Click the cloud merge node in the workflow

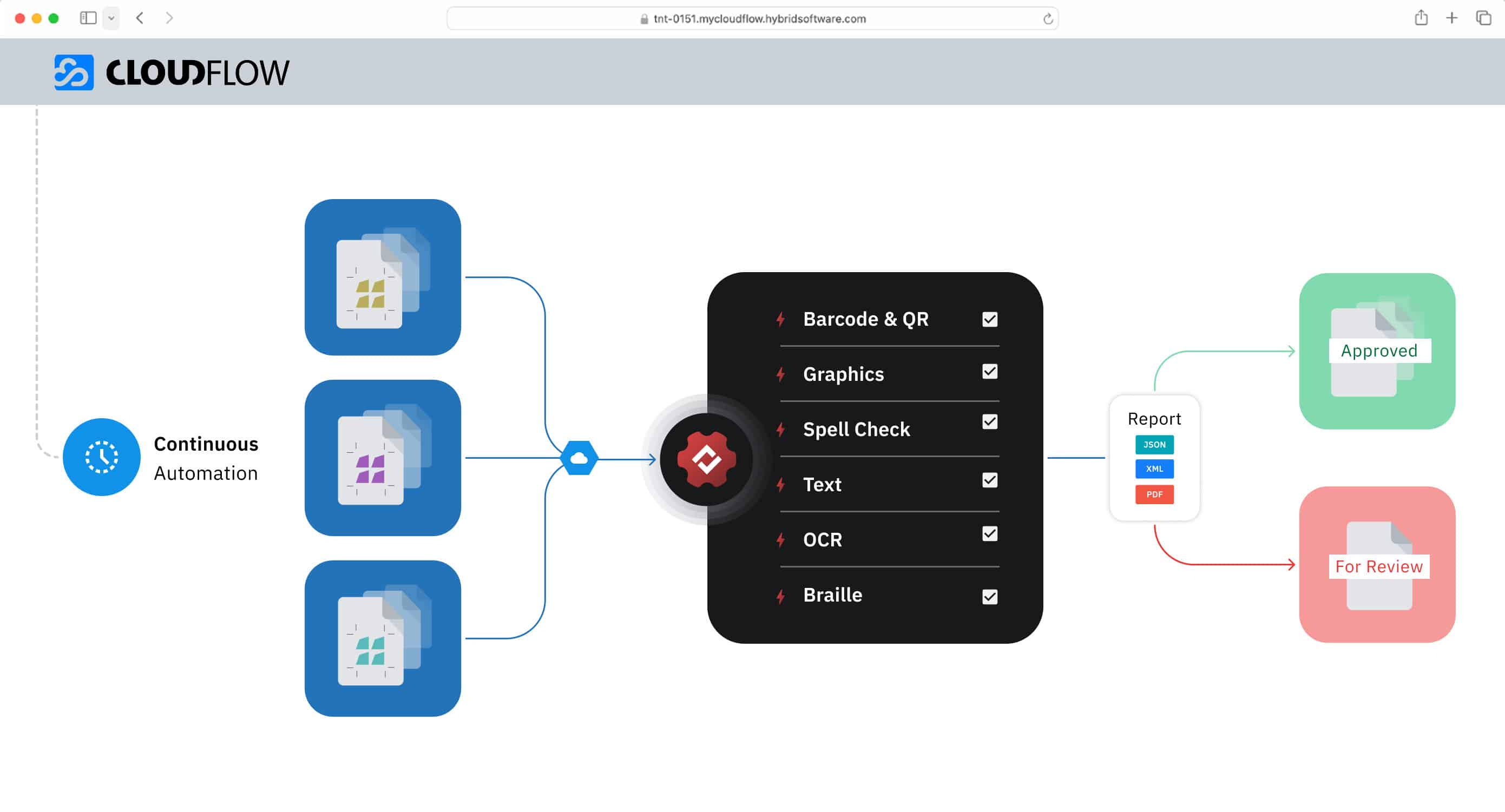pos(579,459)
